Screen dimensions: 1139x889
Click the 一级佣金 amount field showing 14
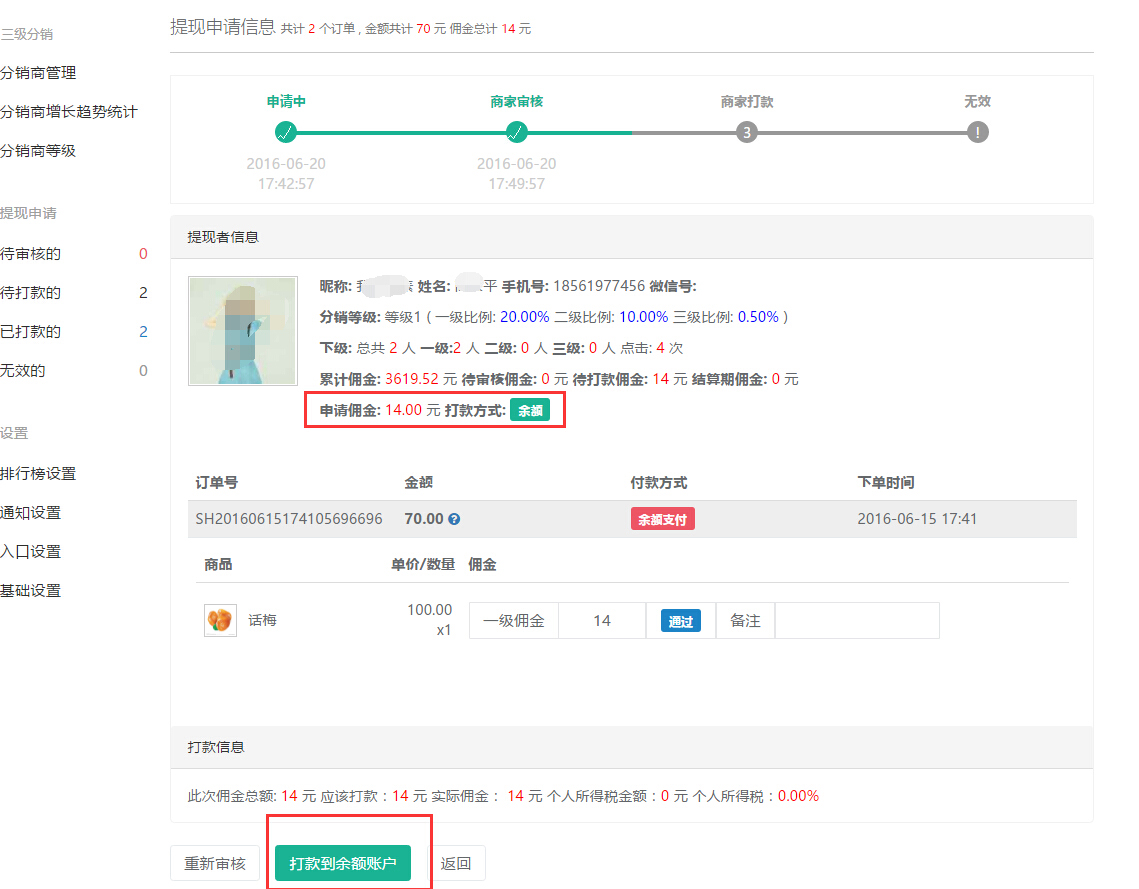(602, 621)
